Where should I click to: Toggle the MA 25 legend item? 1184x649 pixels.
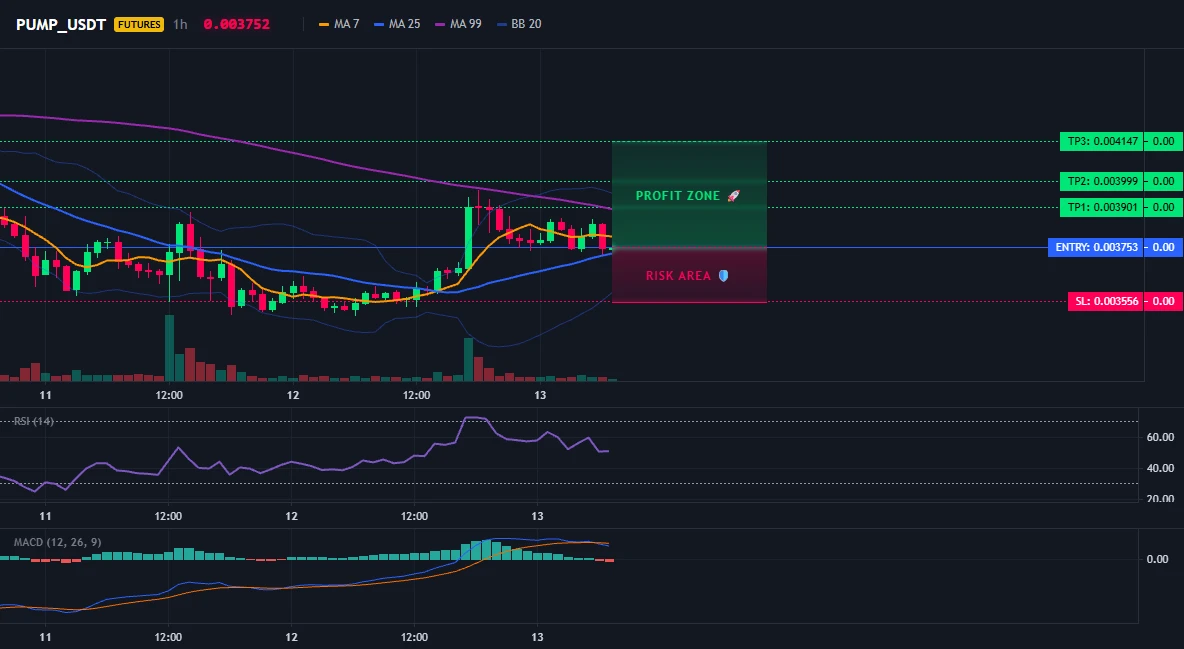click(x=396, y=24)
